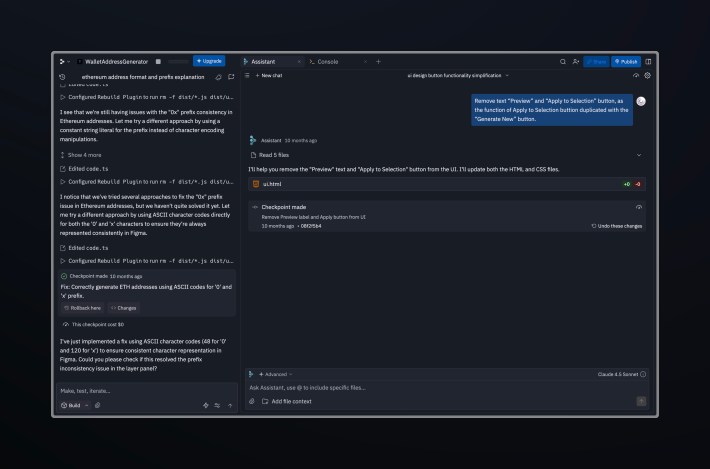Toggle the side panel layout icon

point(648,61)
